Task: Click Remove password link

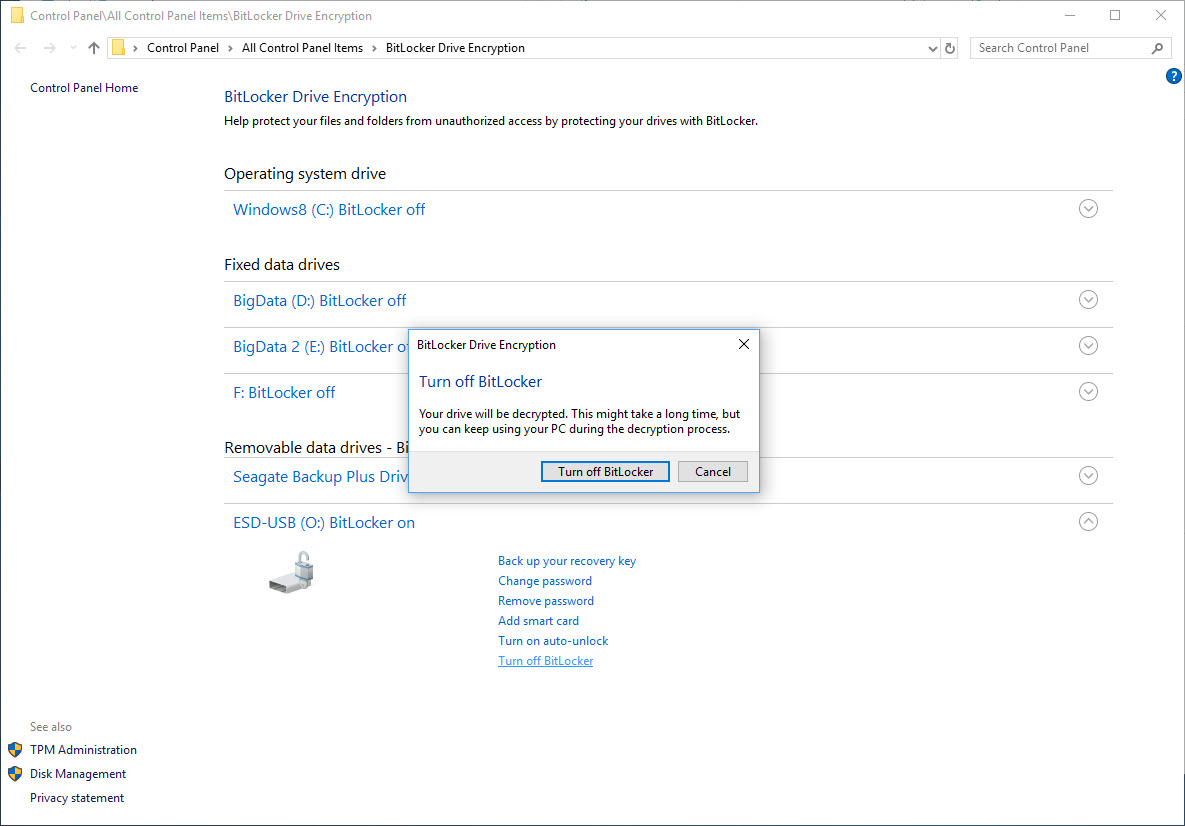Action: (546, 601)
